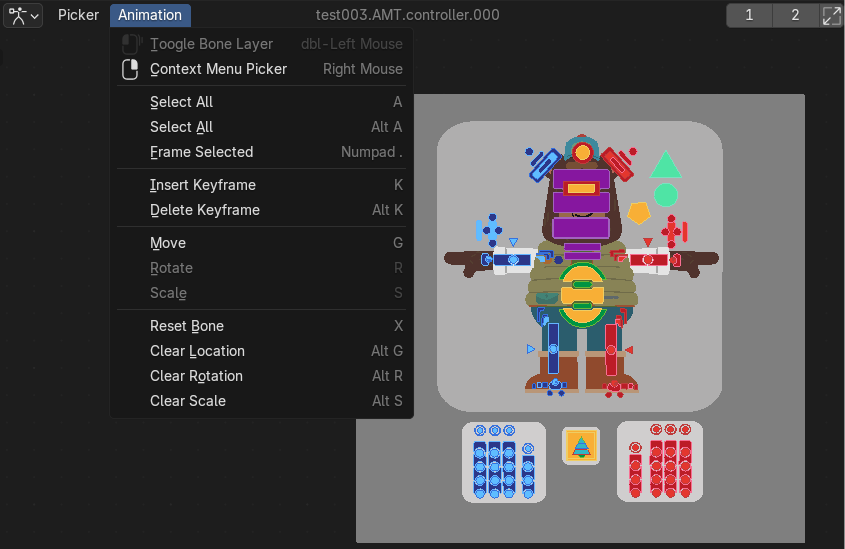Choose Clear Rotation in Animation menu
The width and height of the screenshot is (845, 549).
[196, 376]
